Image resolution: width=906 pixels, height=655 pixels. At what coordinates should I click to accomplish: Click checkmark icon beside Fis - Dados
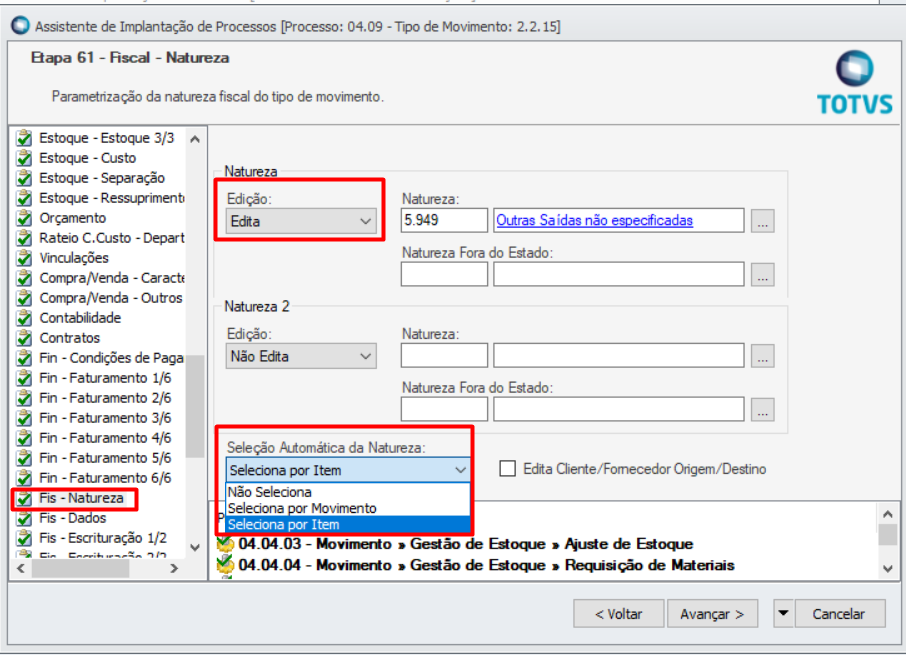click(x=24, y=518)
